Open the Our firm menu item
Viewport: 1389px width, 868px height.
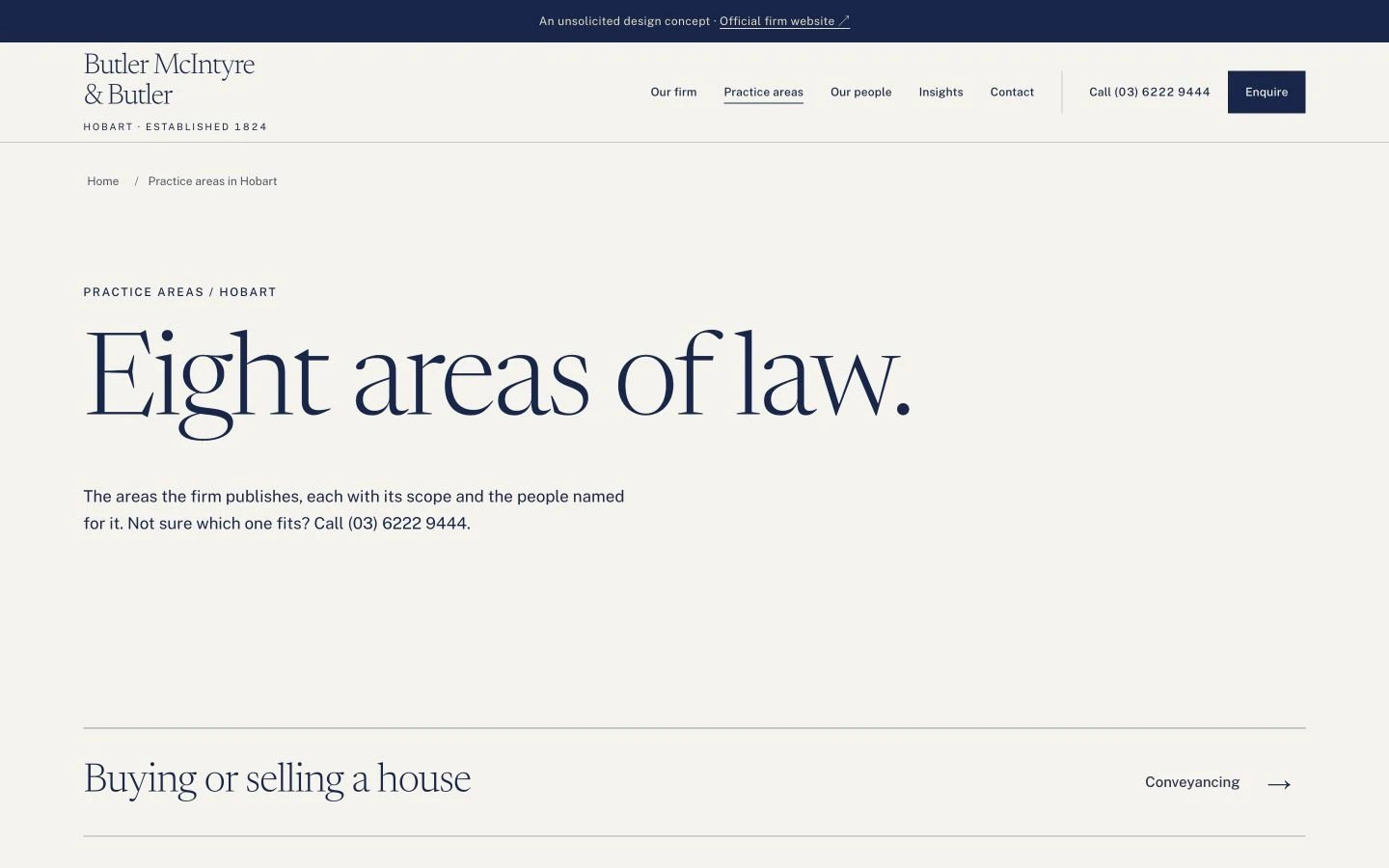673,93
